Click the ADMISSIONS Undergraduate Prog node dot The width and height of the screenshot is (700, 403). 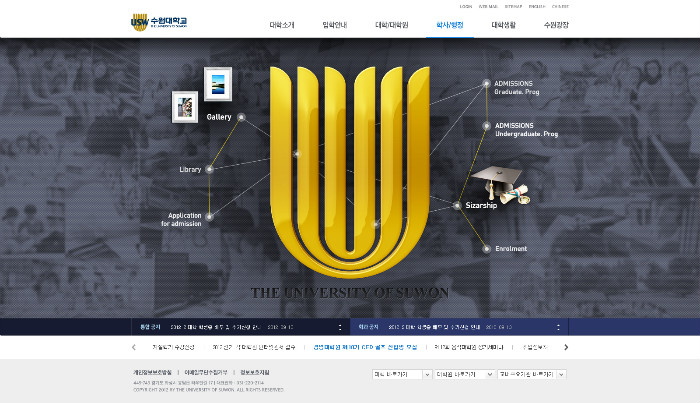pyautogui.click(x=487, y=126)
